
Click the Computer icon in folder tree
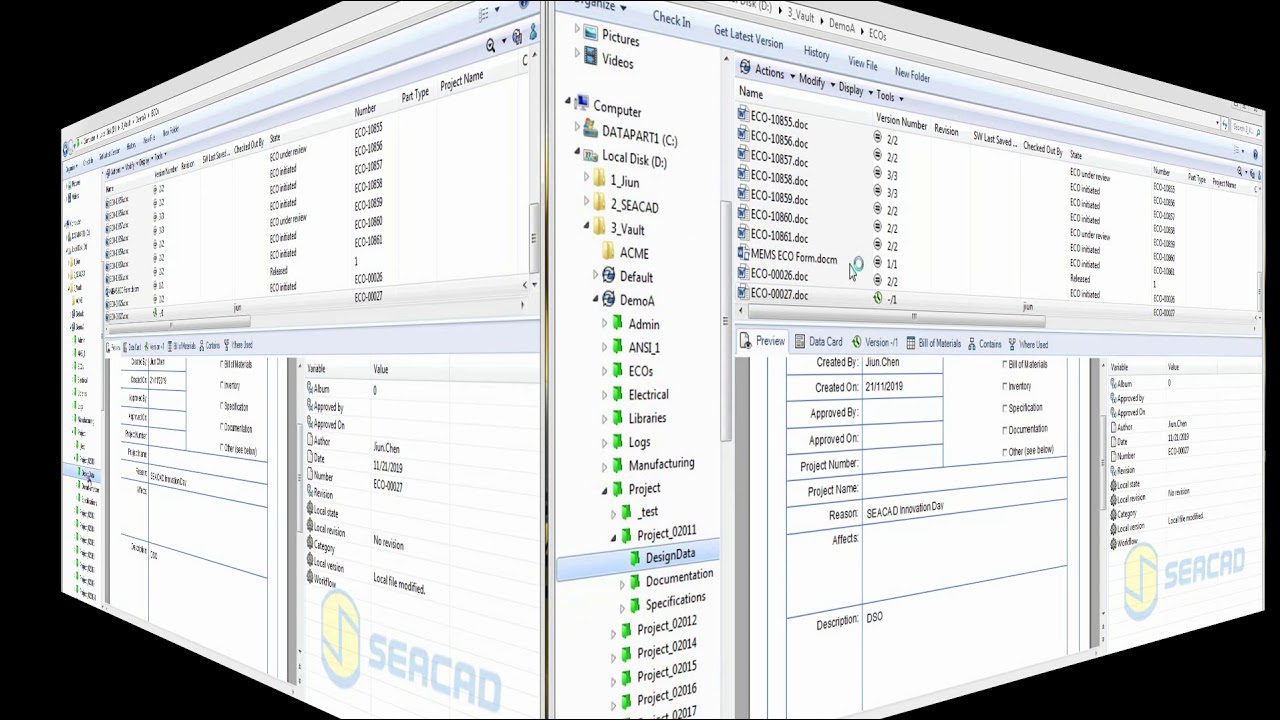pyautogui.click(x=581, y=105)
